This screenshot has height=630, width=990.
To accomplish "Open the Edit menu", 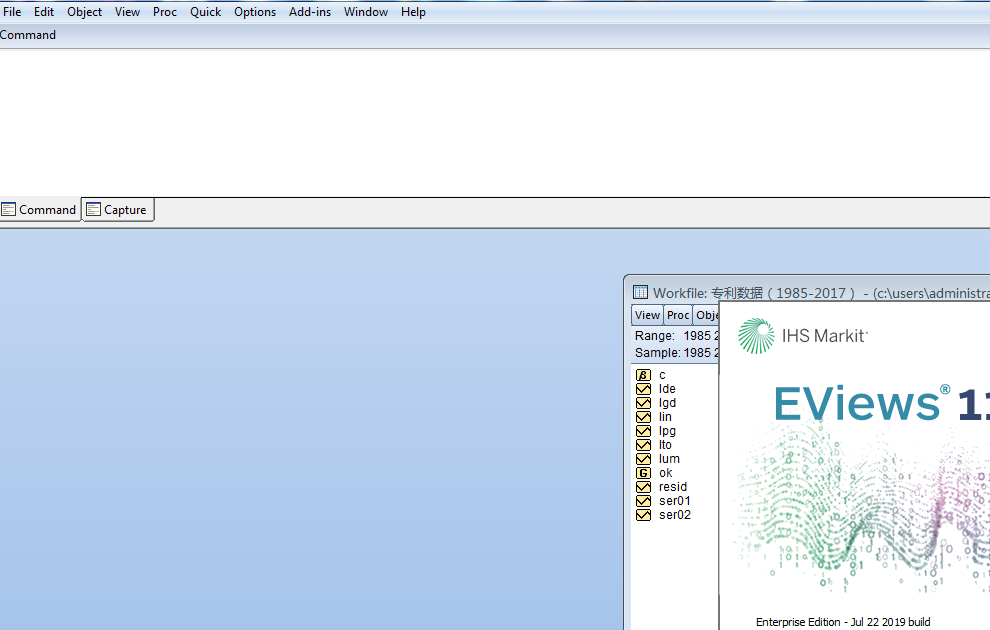I will (44, 12).
